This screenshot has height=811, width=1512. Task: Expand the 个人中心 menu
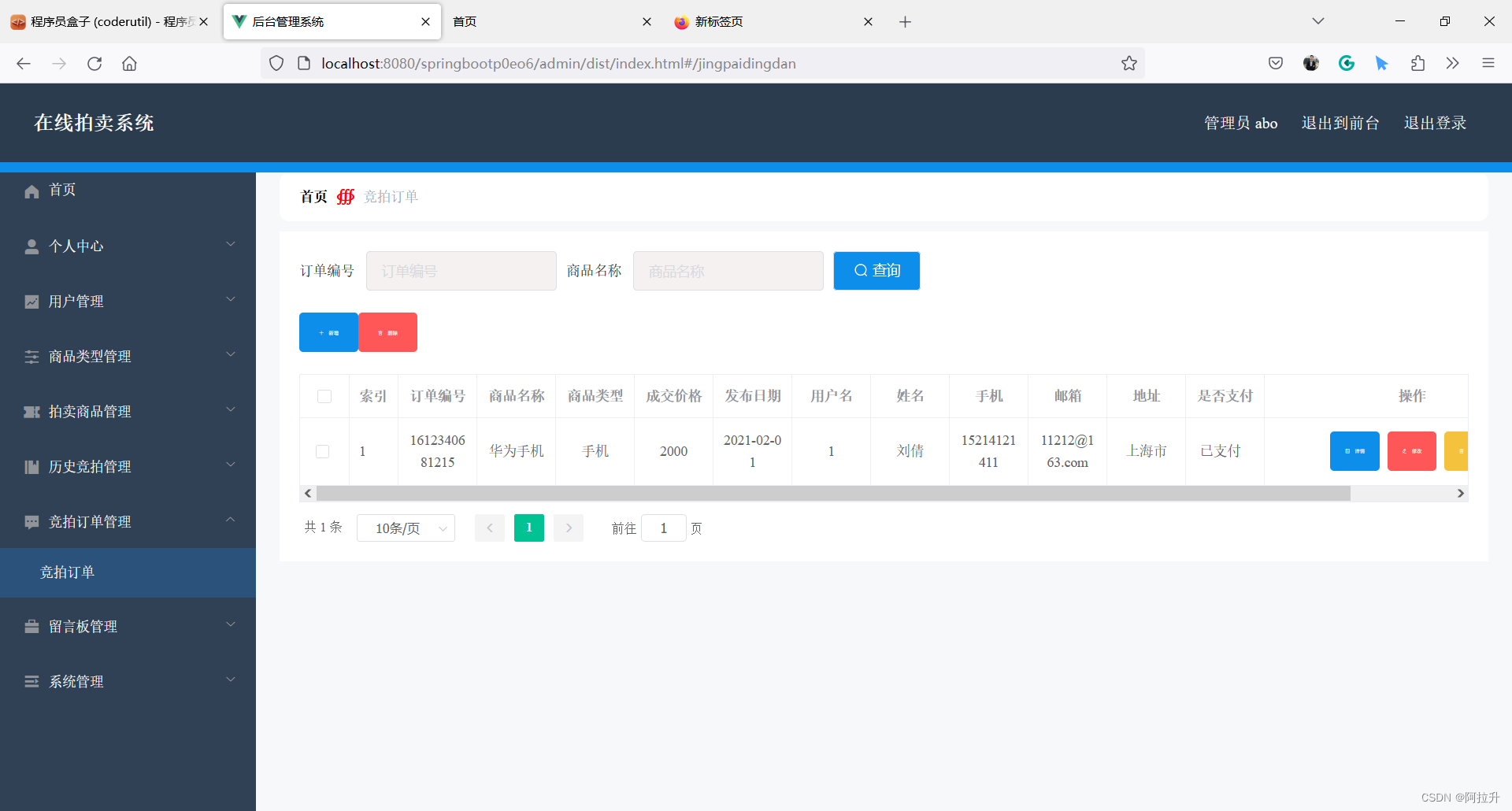point(231,245)
